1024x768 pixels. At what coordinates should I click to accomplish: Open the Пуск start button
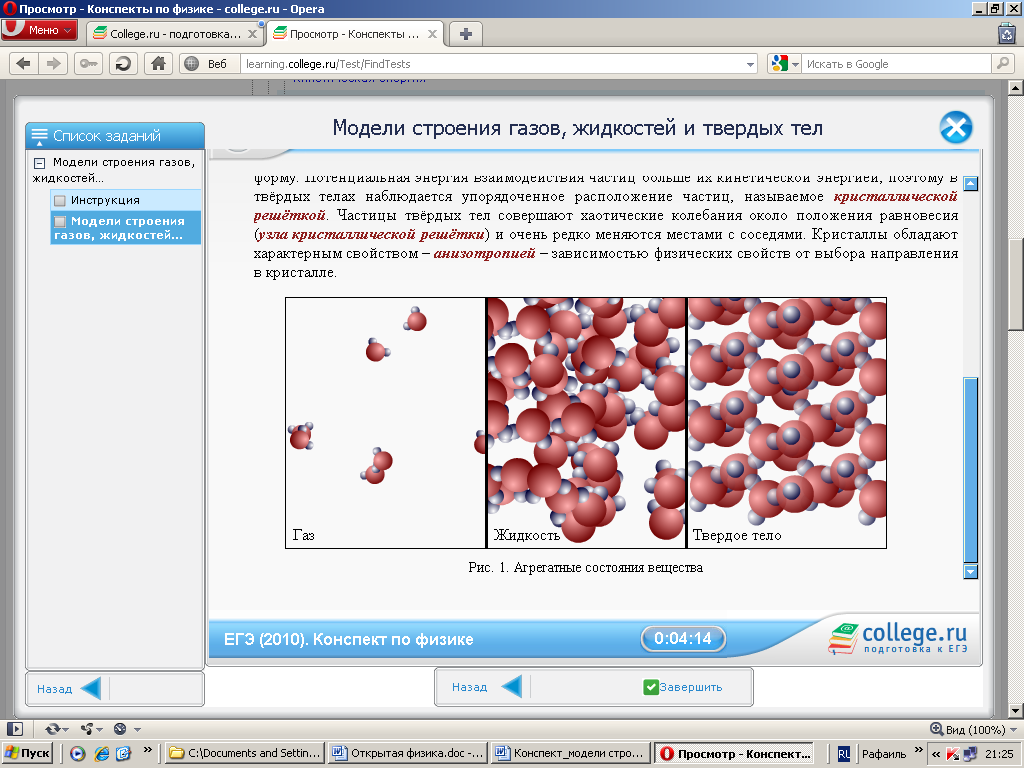27,754
